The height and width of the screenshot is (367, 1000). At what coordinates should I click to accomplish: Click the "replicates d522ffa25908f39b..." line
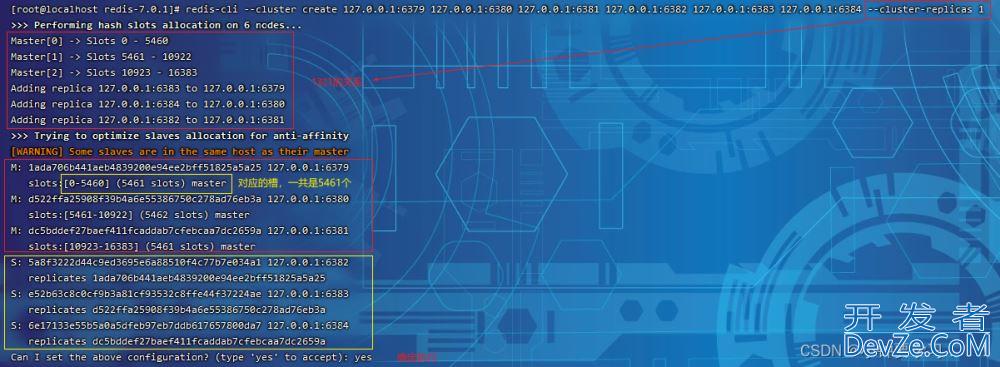177,310
